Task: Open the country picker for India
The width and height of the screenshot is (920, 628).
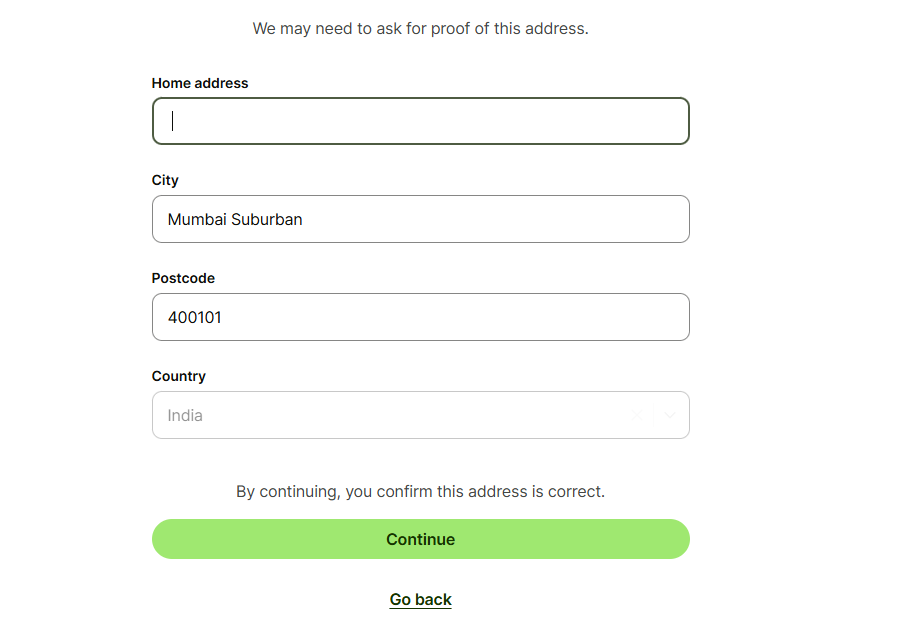Action: (400, 414)
